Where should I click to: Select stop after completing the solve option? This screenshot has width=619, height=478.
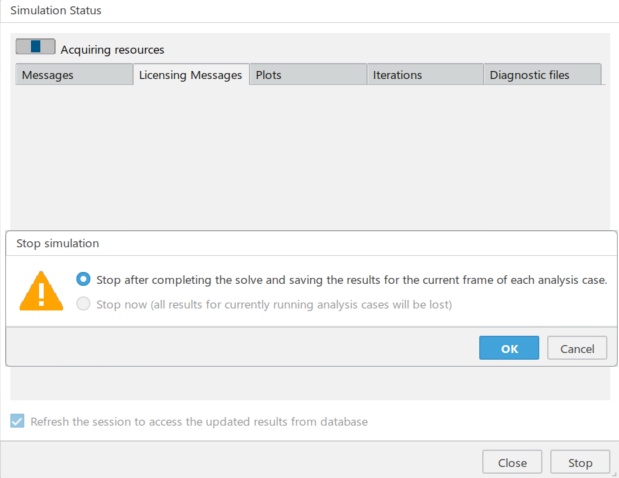coord(84,279)
